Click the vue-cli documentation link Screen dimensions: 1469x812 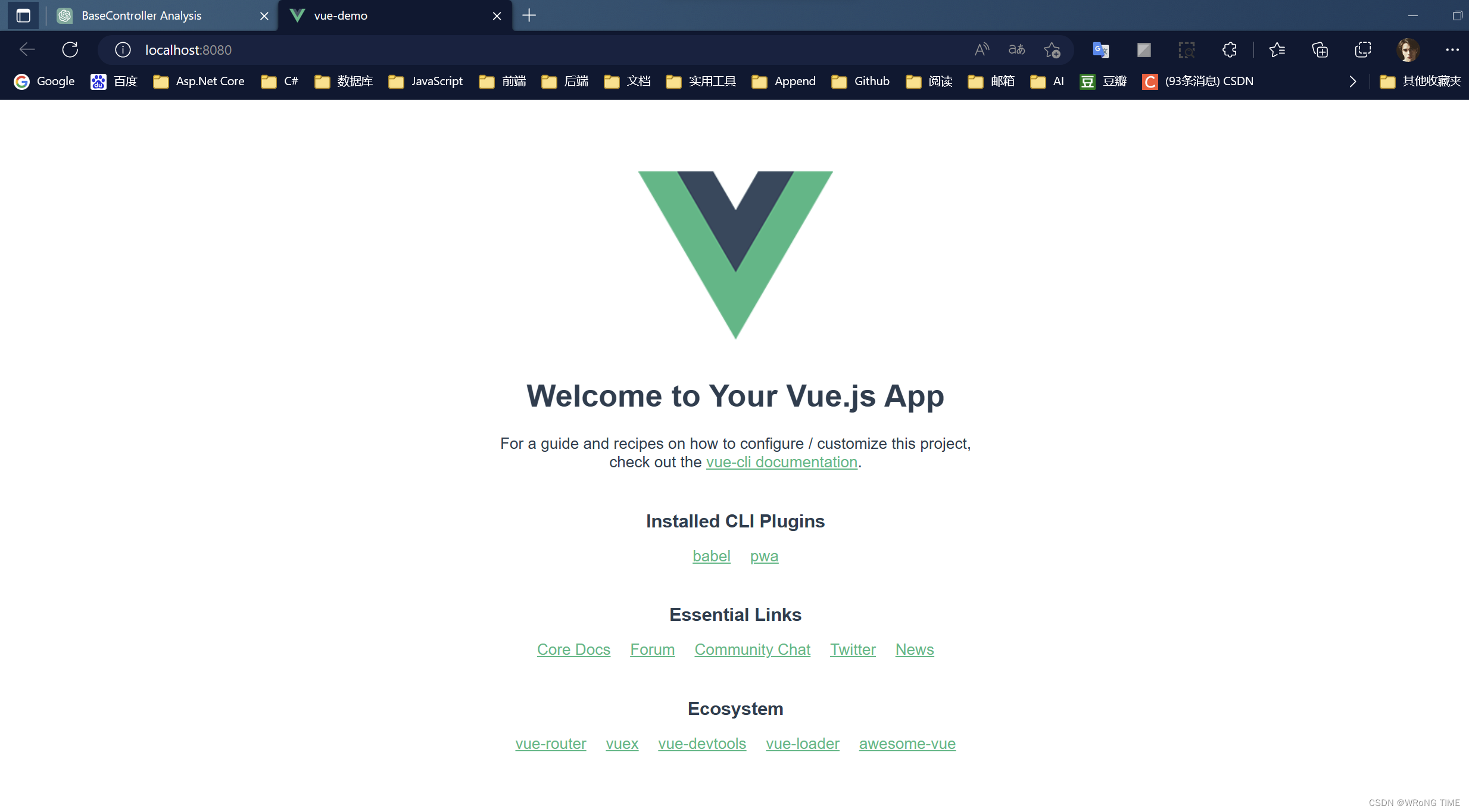781,461
